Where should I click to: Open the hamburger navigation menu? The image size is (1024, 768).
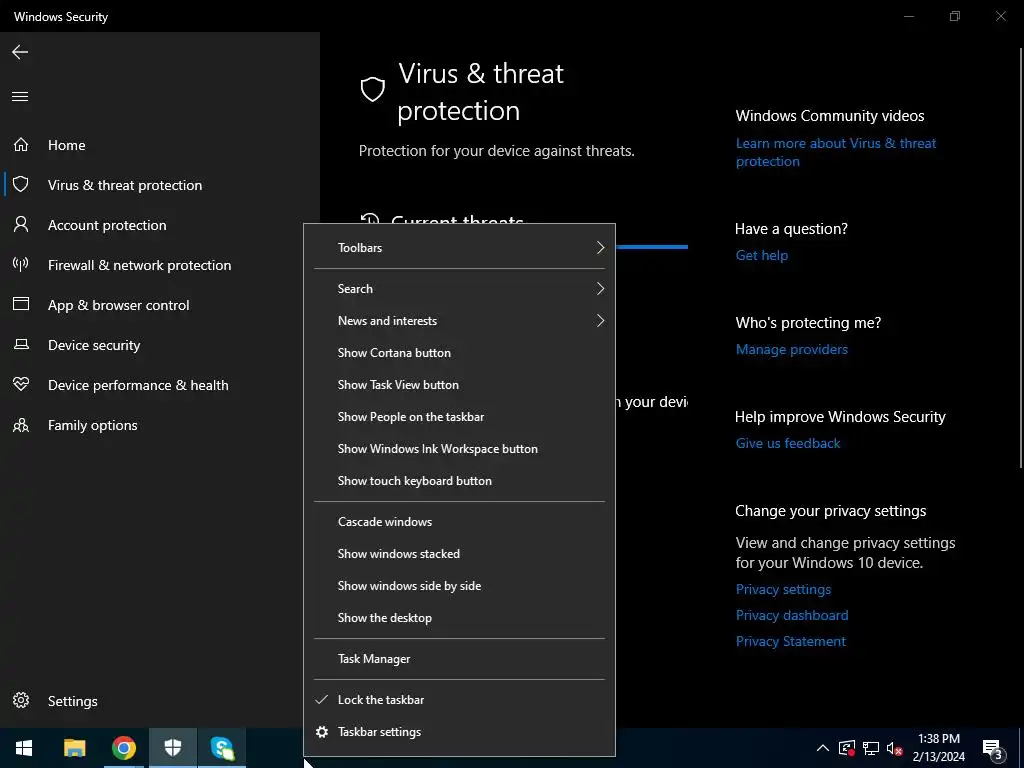pos(20,97)
